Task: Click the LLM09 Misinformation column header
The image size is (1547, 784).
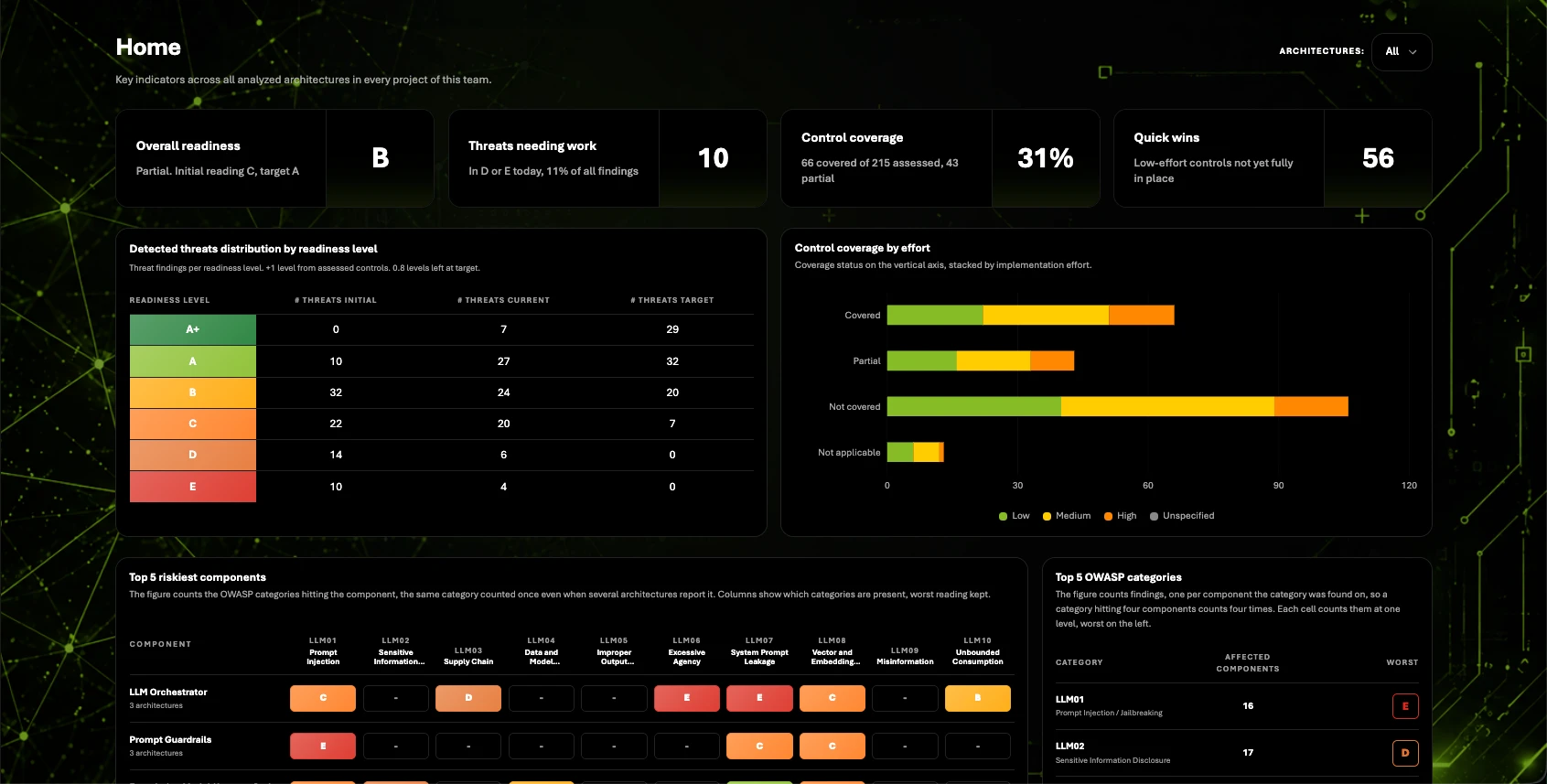Action: 905,656
